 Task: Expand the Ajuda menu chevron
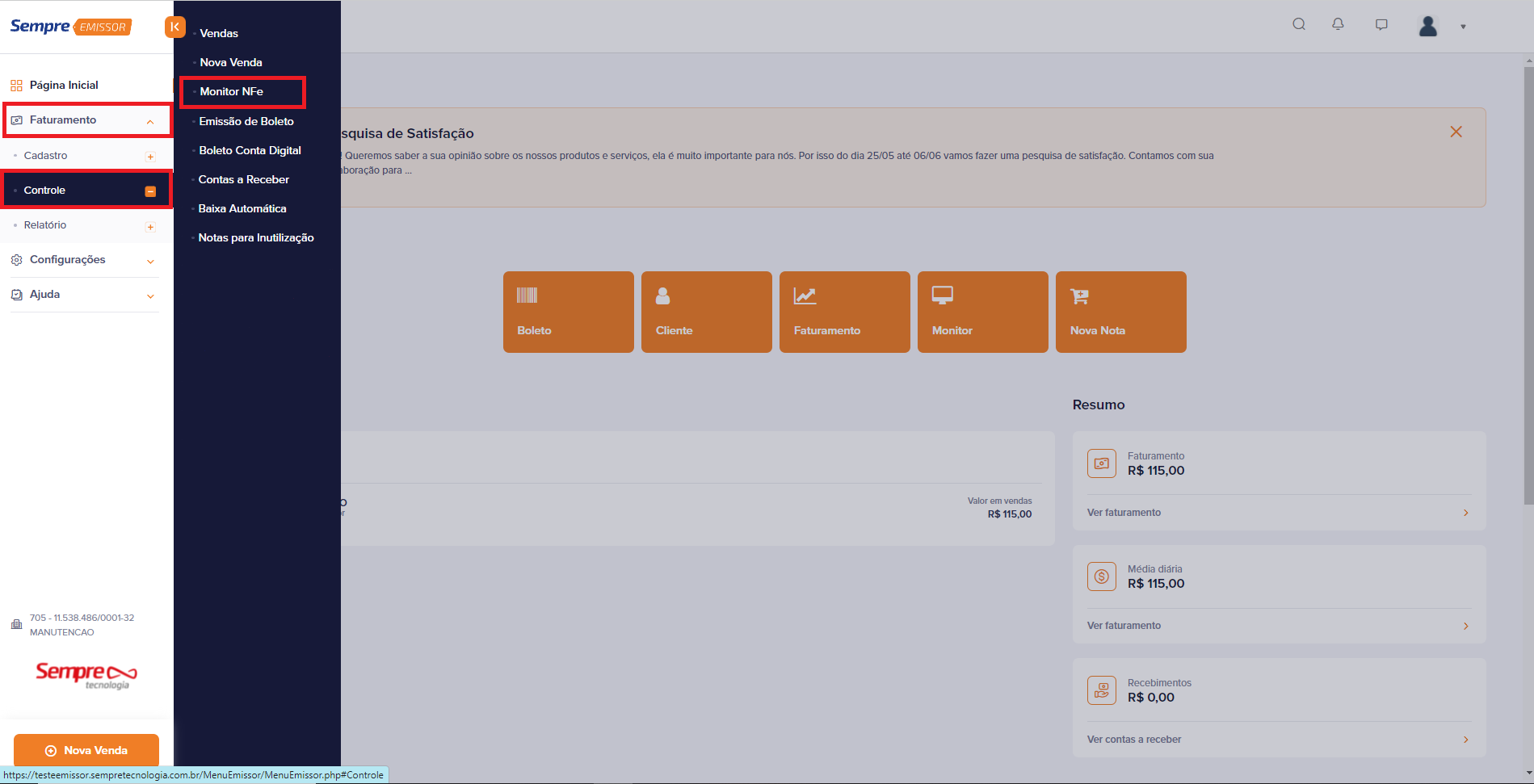pos(150,296)
